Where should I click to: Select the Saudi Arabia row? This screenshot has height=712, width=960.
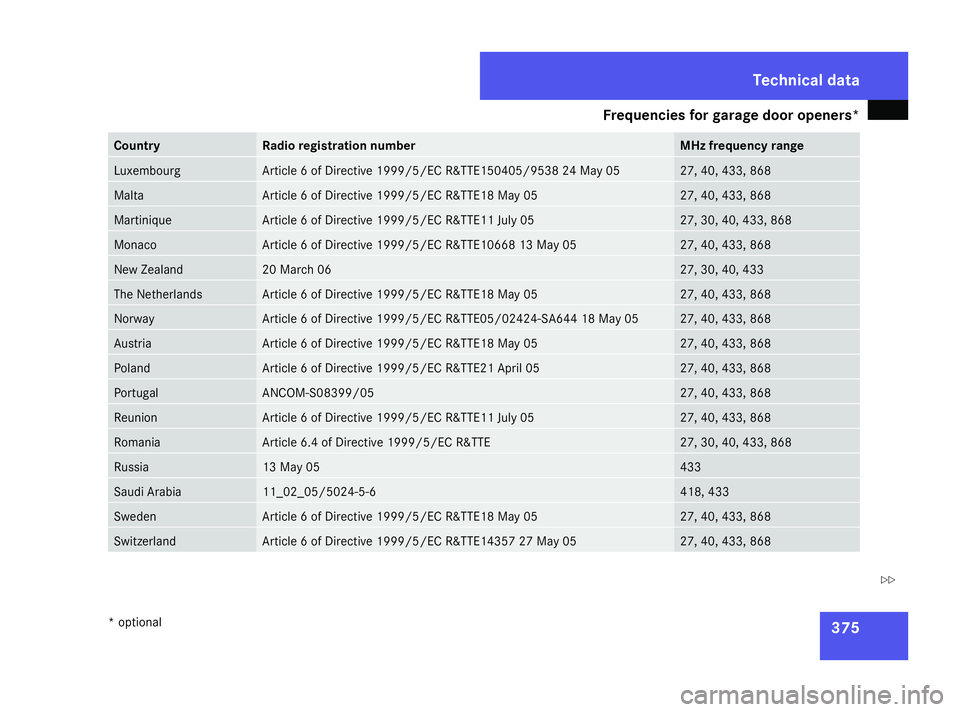coord(484,492)
